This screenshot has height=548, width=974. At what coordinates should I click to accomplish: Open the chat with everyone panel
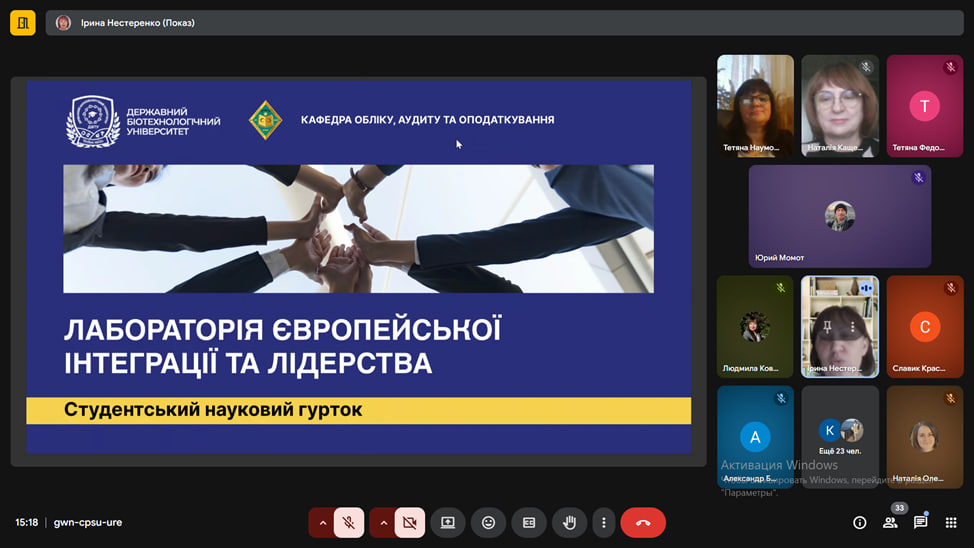point(921,522)
